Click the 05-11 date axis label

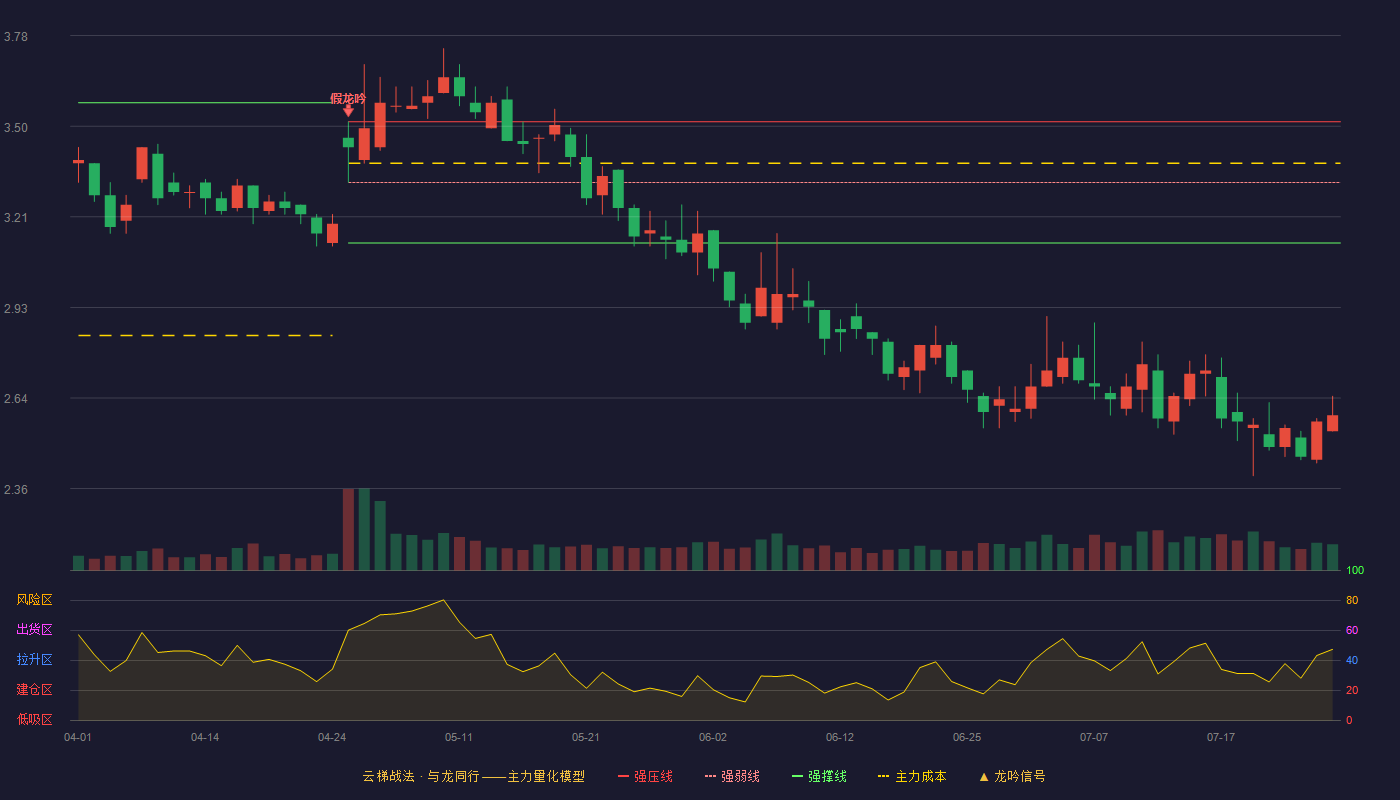[x=459, y=737]
